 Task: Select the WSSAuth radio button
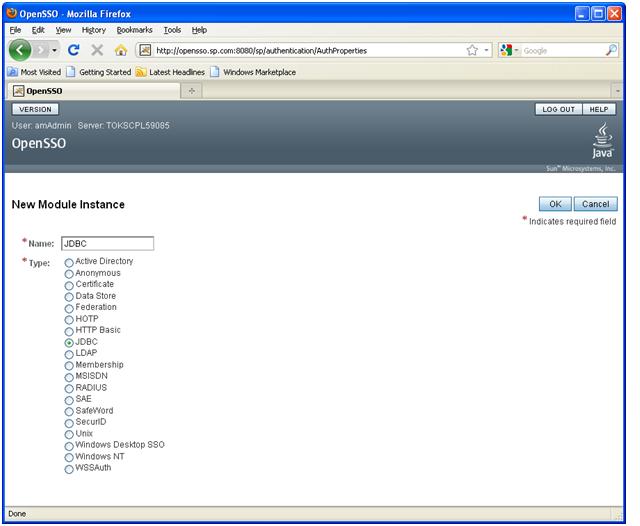69,469
